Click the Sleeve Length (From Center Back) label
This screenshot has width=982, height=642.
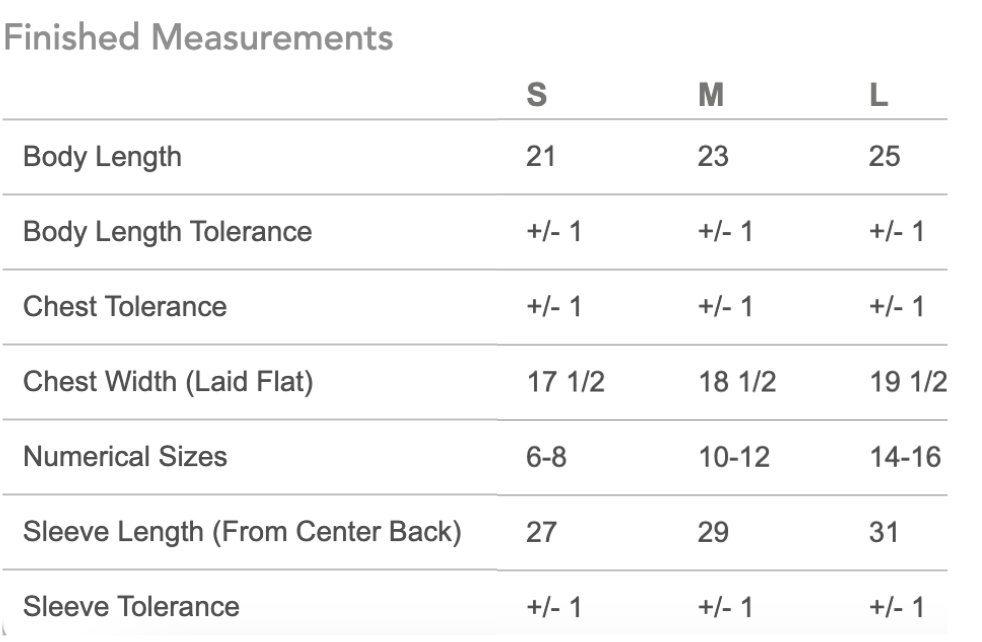point(242,532)
